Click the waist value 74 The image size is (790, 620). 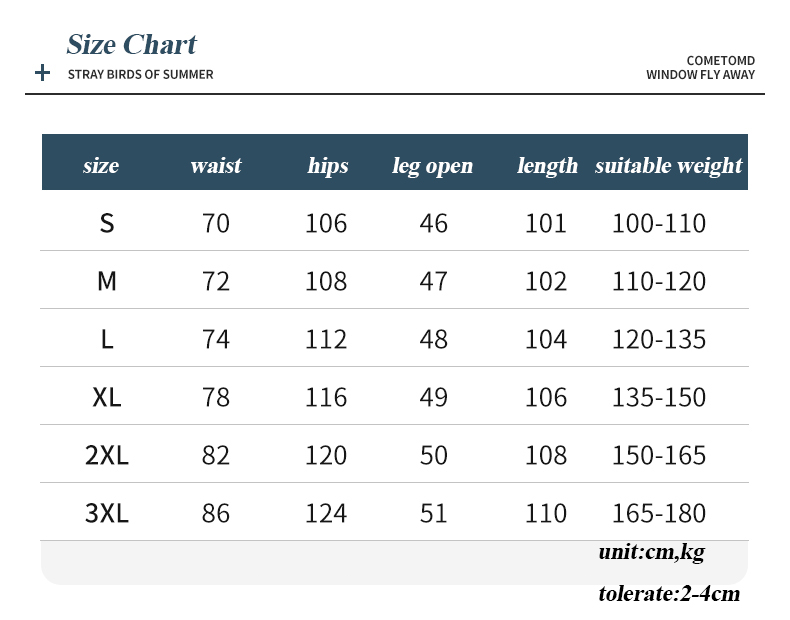(x=216, y=339)
